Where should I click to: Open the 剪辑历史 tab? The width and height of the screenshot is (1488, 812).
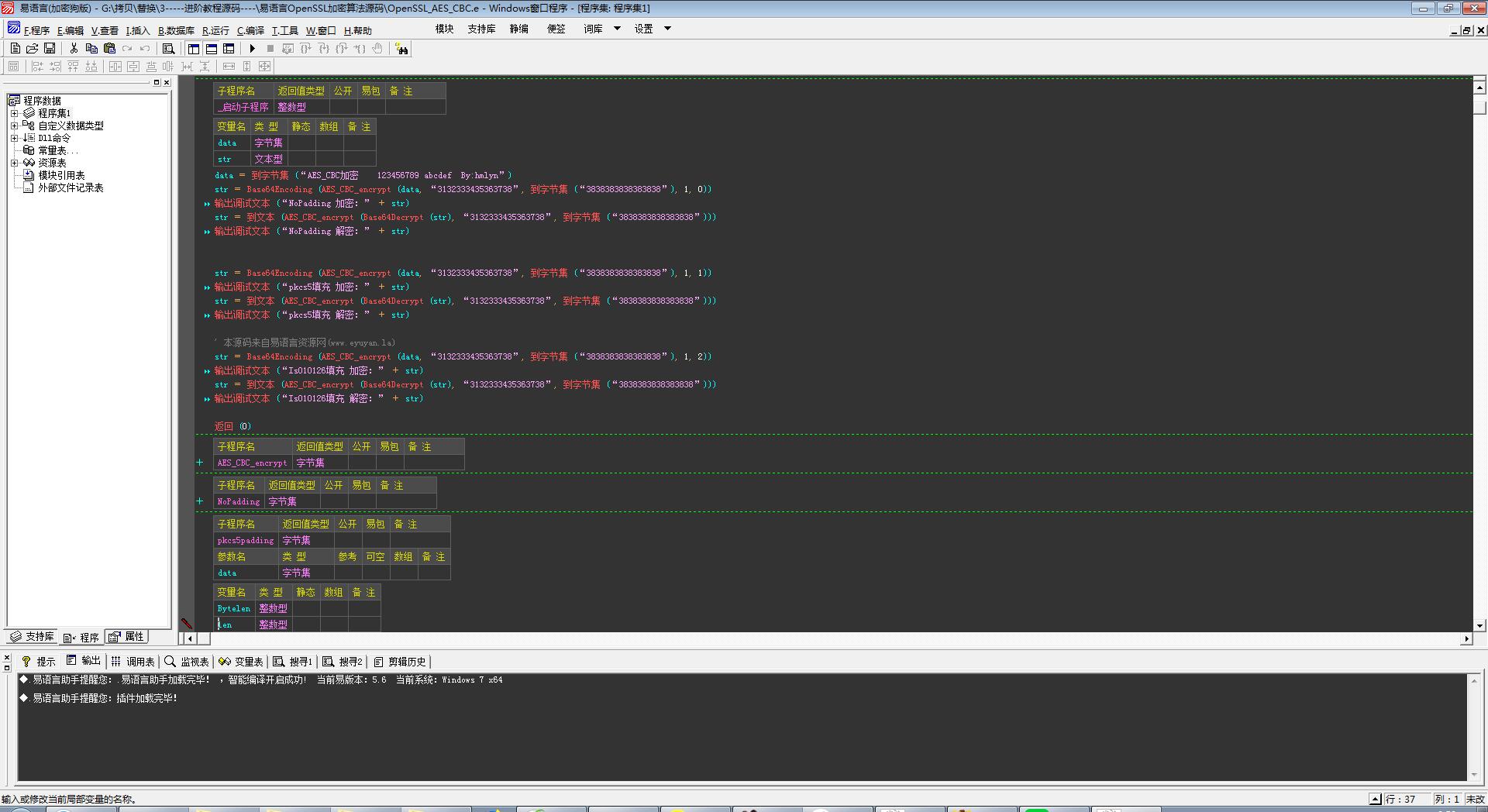coord(400,662)
